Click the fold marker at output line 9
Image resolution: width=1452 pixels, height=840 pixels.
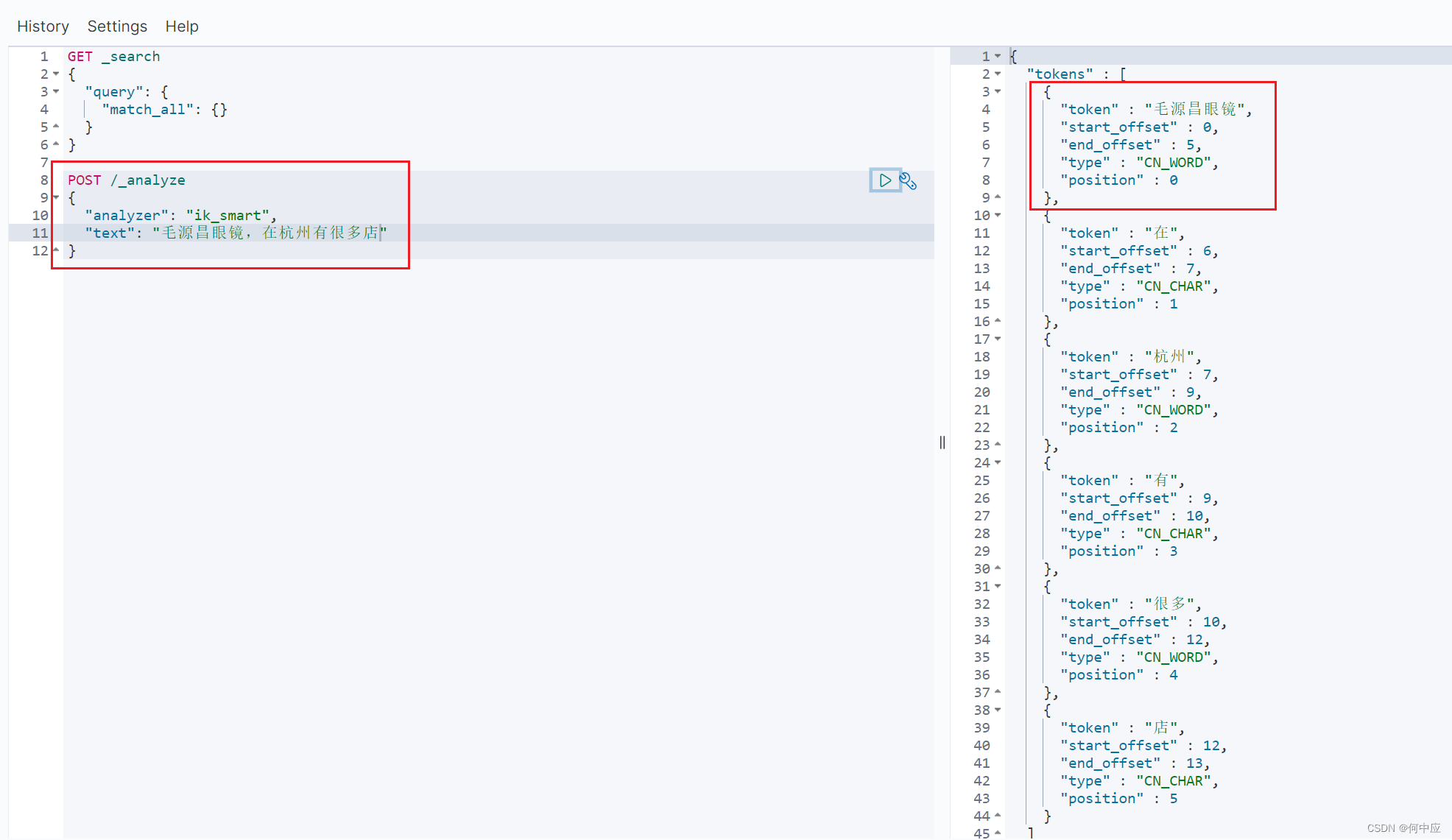coord(998,198)
